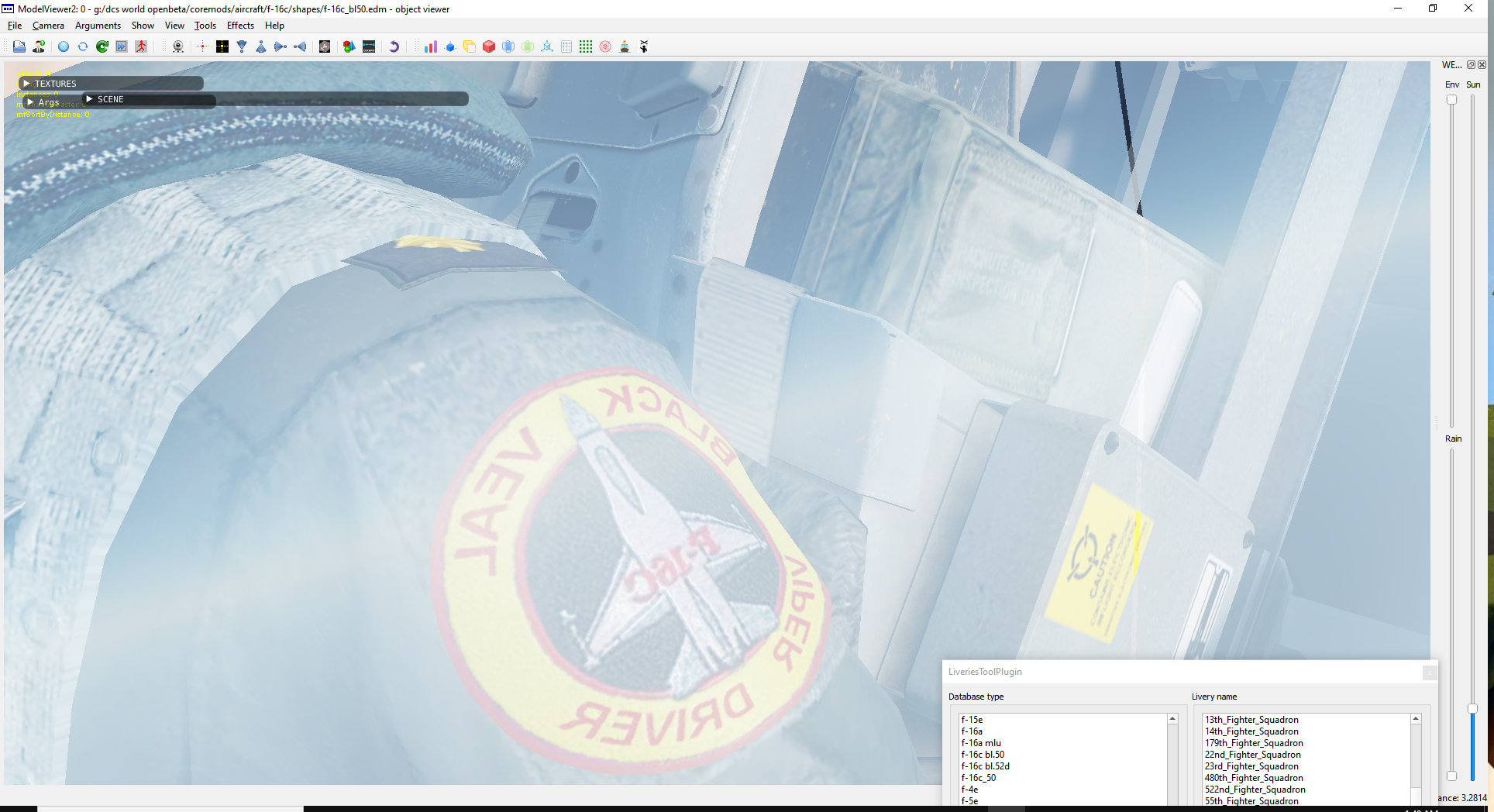The image size is (1494, 812).
Task: Select f-16c_50 database type
Action: pyautogui.click(x=1063, y=778)
